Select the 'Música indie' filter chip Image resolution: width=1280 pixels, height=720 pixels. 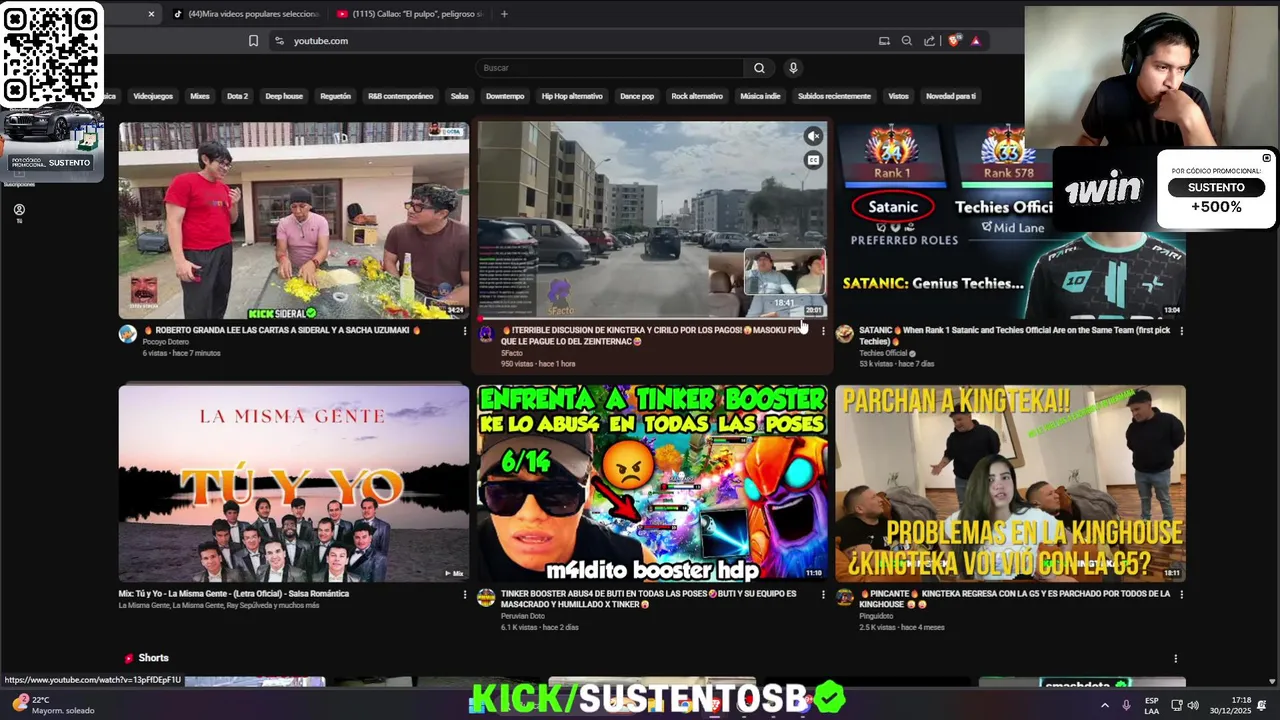[x=760, y=96]
